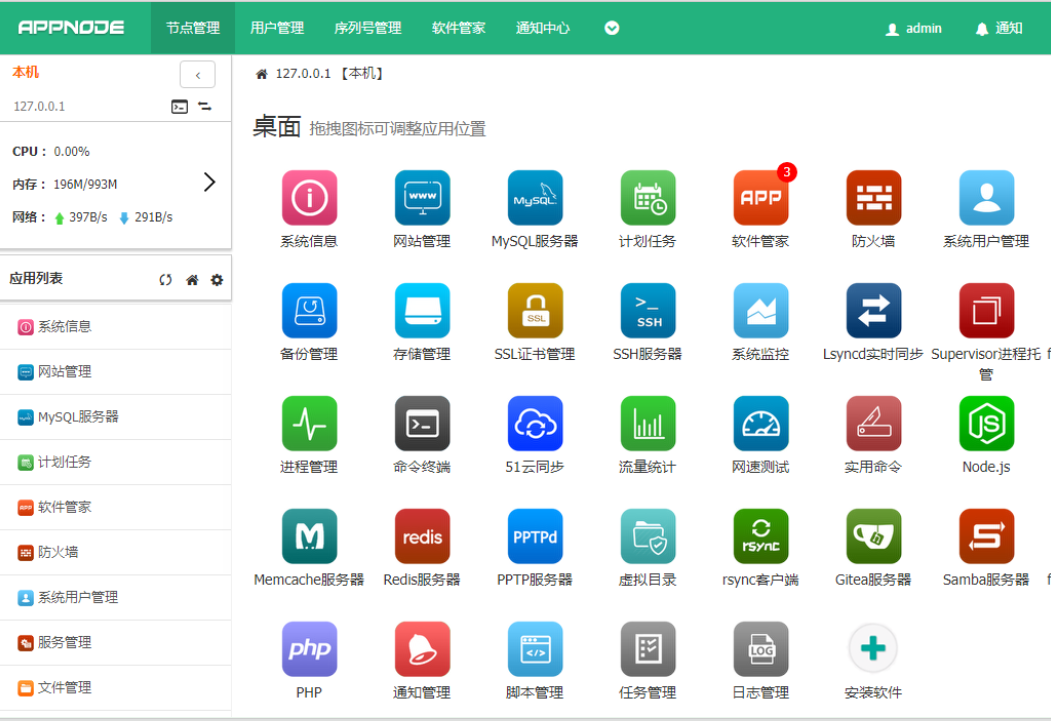Open the rsync客户端 icon
Viewport: 1051px width, 721px height.
tap(761, 536)
